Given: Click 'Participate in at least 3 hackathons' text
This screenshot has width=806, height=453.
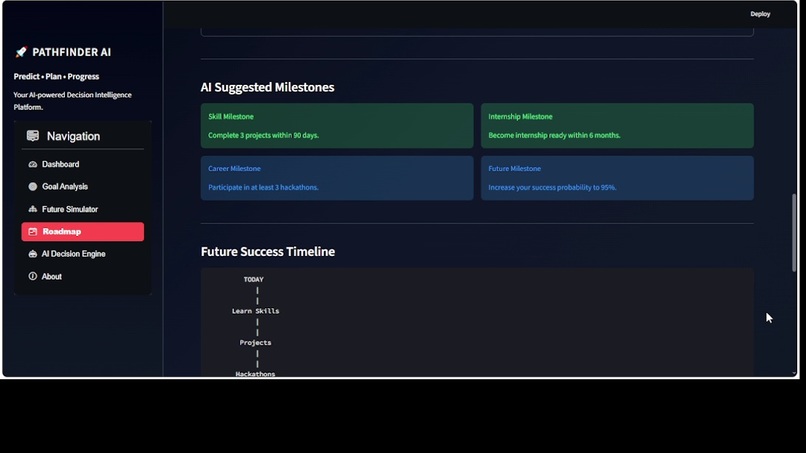Looking at the screenshot, I should coord(263,188).
